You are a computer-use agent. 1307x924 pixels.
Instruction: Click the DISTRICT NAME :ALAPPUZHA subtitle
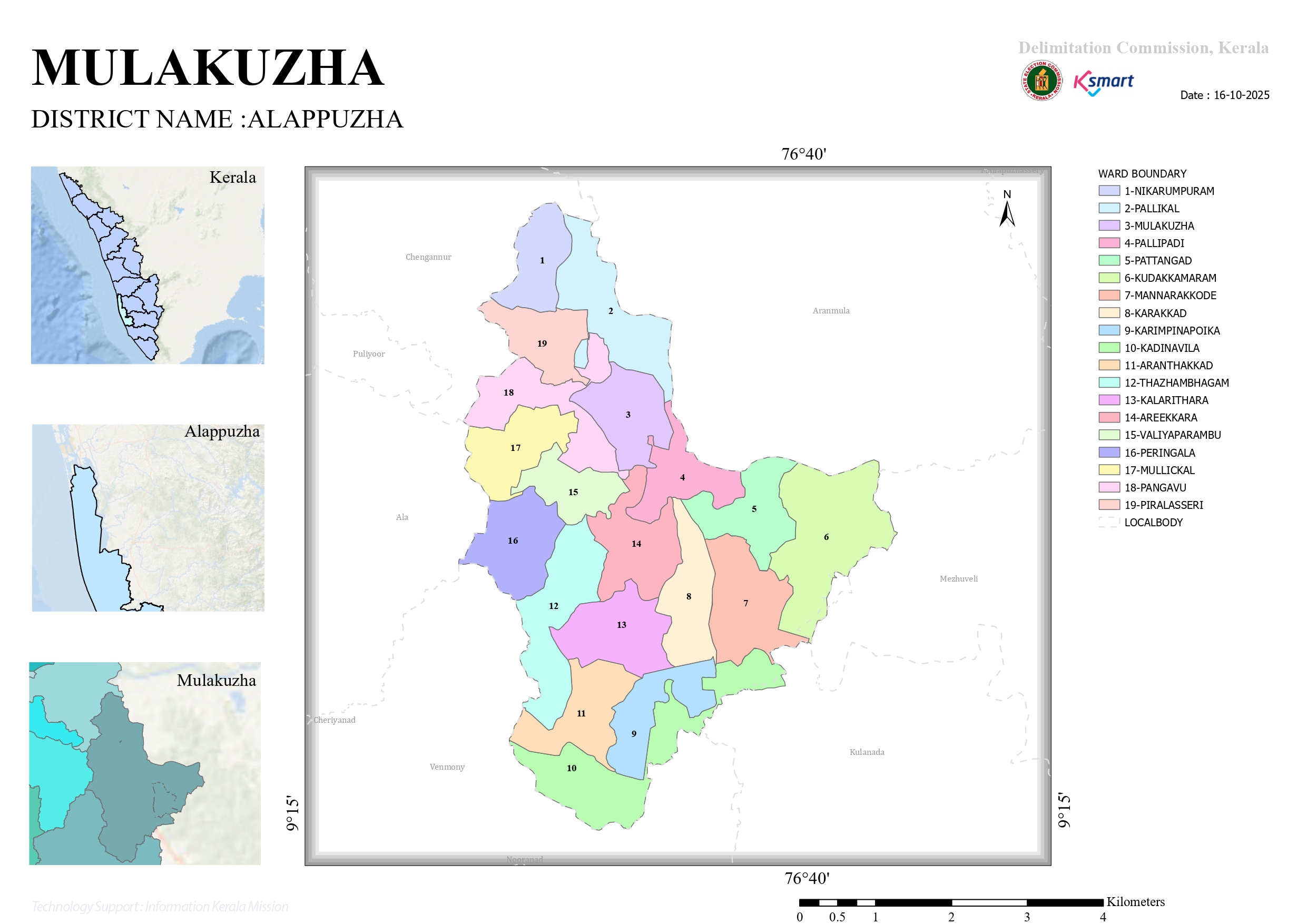coord(217,119)
